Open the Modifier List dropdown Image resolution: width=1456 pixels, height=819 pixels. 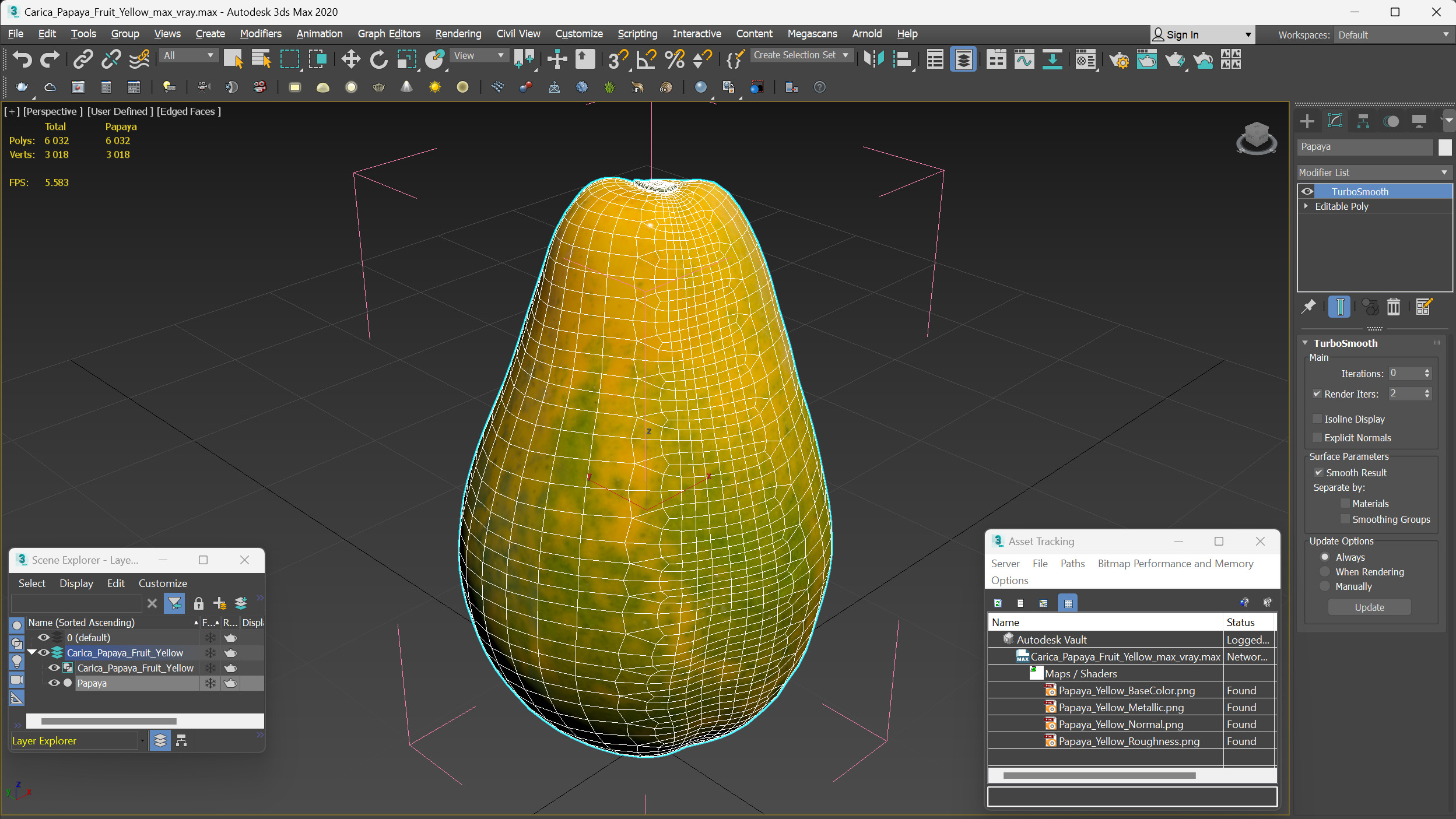coord(1373,173)
